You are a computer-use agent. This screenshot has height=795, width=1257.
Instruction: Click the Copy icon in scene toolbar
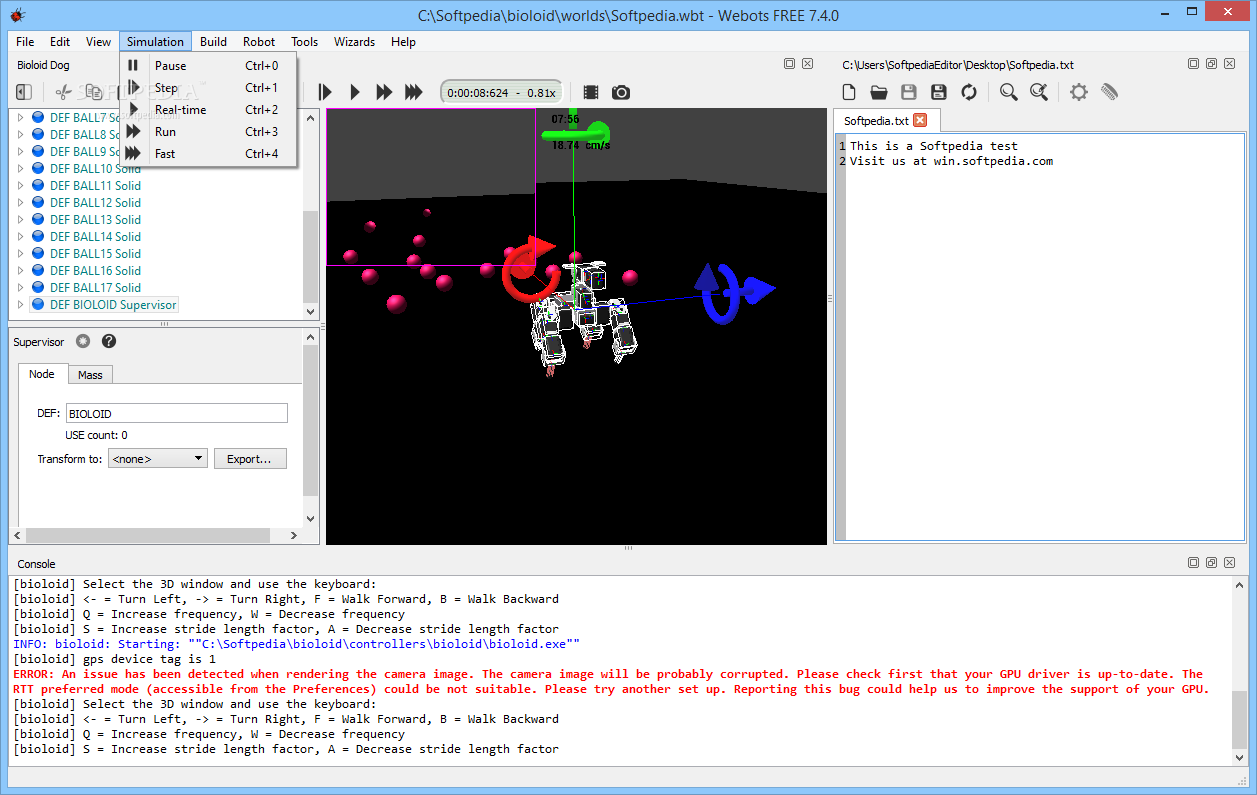[x=94, y=92]
